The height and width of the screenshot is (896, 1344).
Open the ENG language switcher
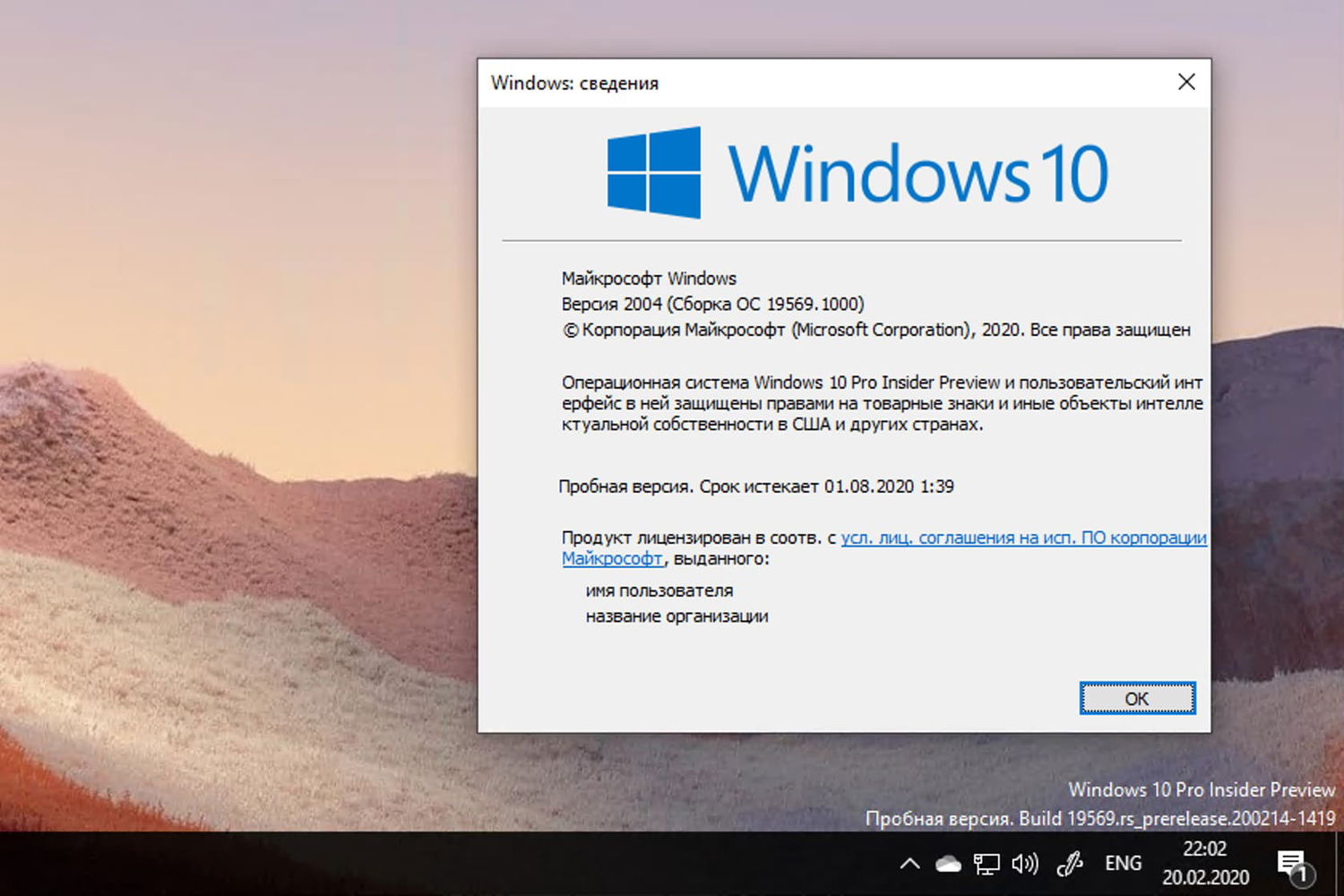1123,863
